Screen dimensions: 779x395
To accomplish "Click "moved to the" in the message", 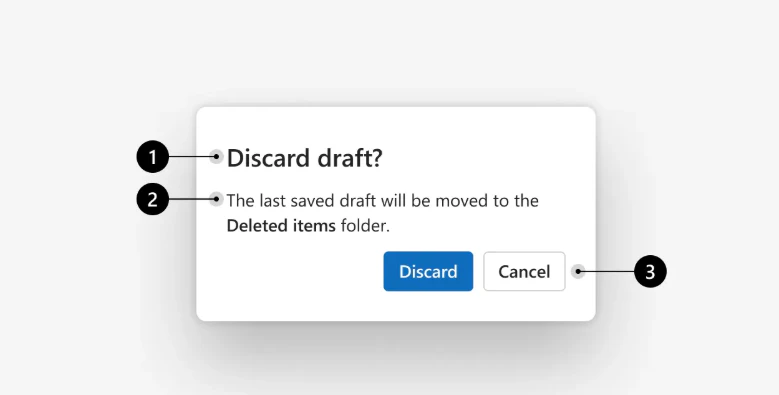I will (x=487, y=201).
